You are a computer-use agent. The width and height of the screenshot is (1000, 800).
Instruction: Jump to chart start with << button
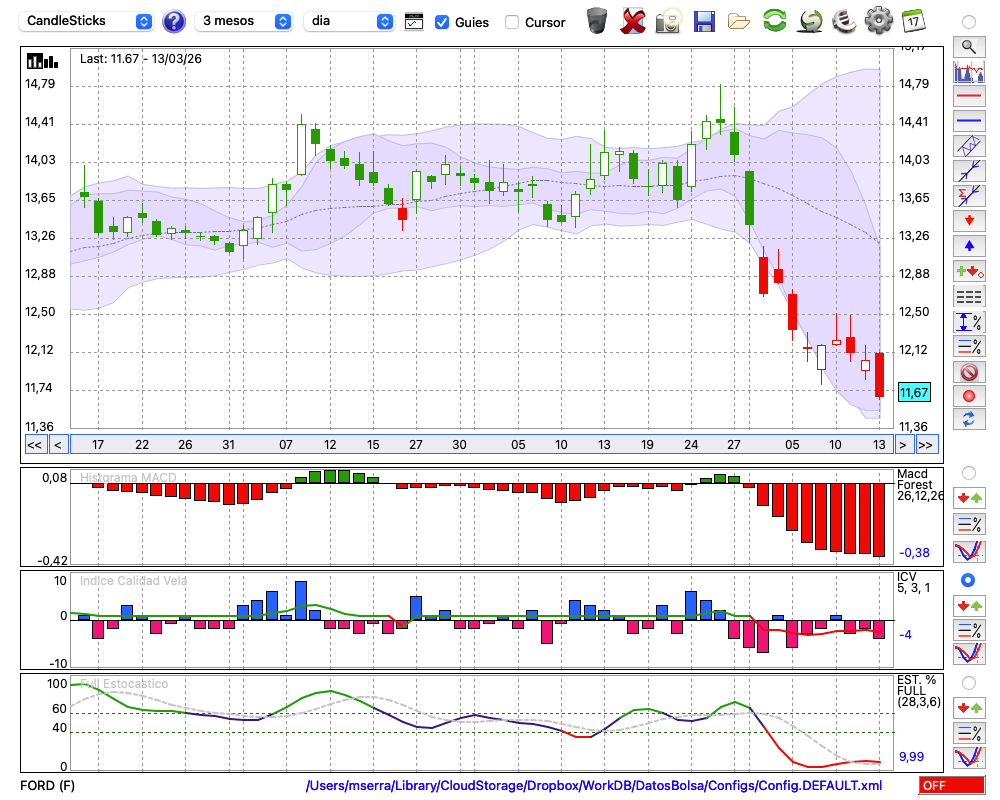tap(34, 445)
